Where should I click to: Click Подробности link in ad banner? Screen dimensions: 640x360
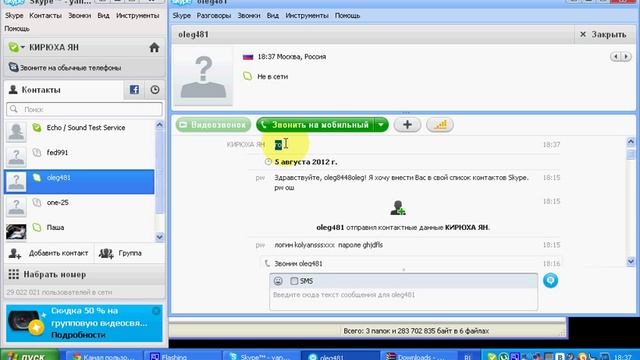(x=78, y=335)
